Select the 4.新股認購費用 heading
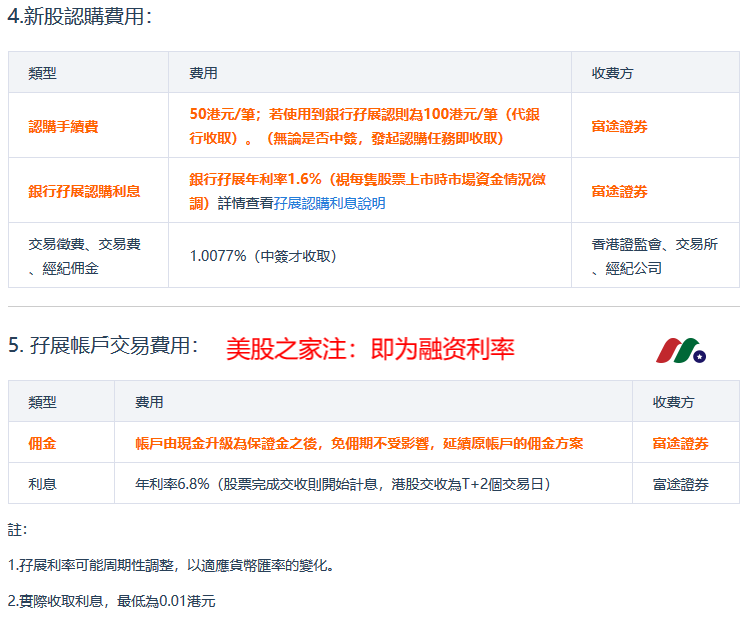 pyautogui.click(x=79, y=17)
